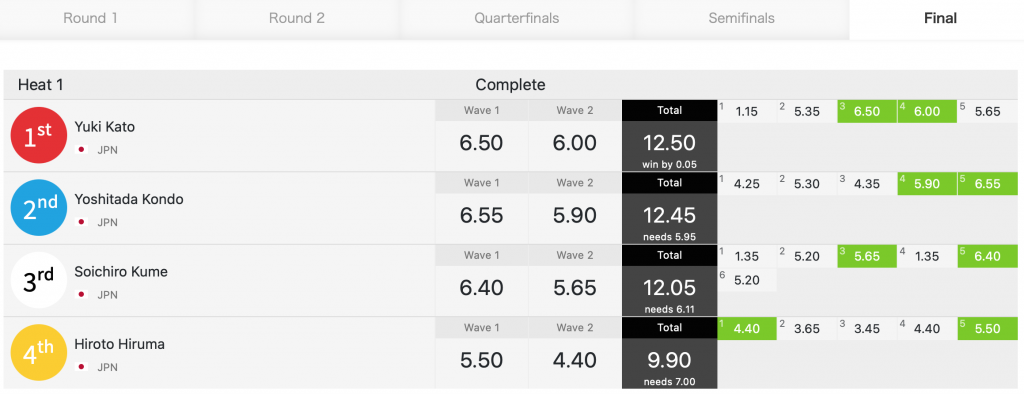This screenshot has height=394, width=1024.
Task: Click Japan flag under Yoshitada Kondo
Action: 82,222
